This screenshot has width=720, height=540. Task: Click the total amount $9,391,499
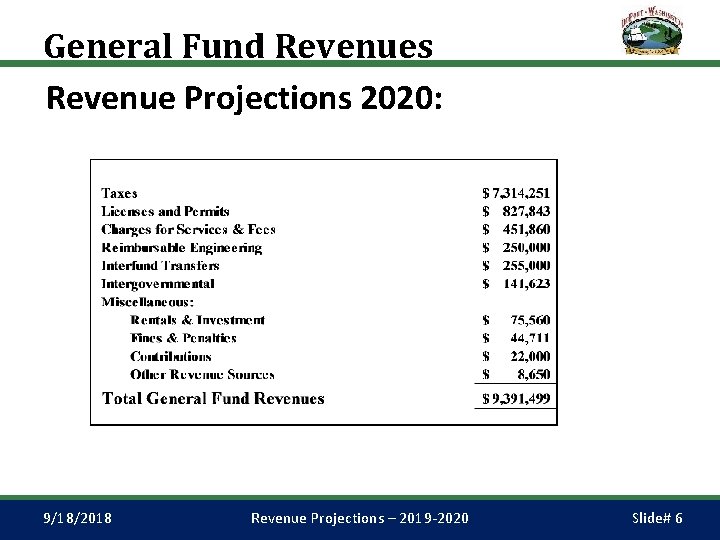pos(516,399)
